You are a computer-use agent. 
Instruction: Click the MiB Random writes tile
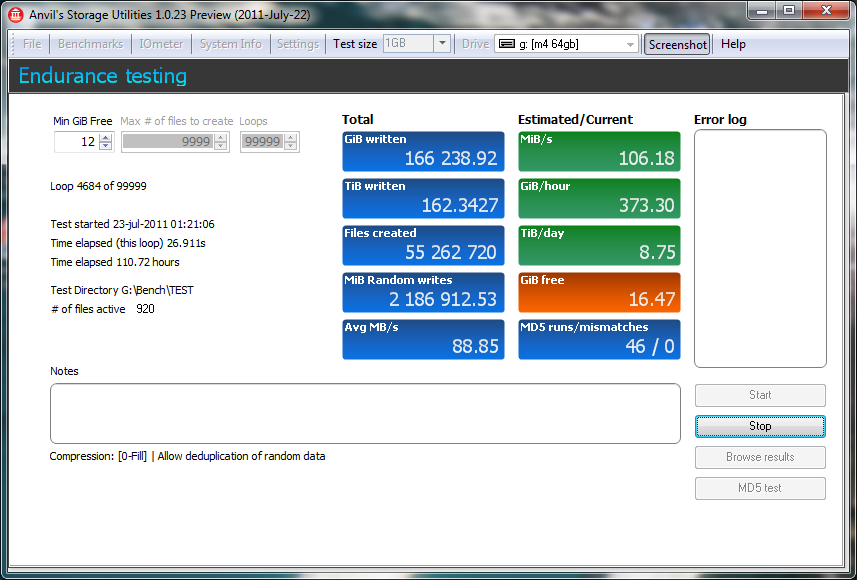point(424,292)
